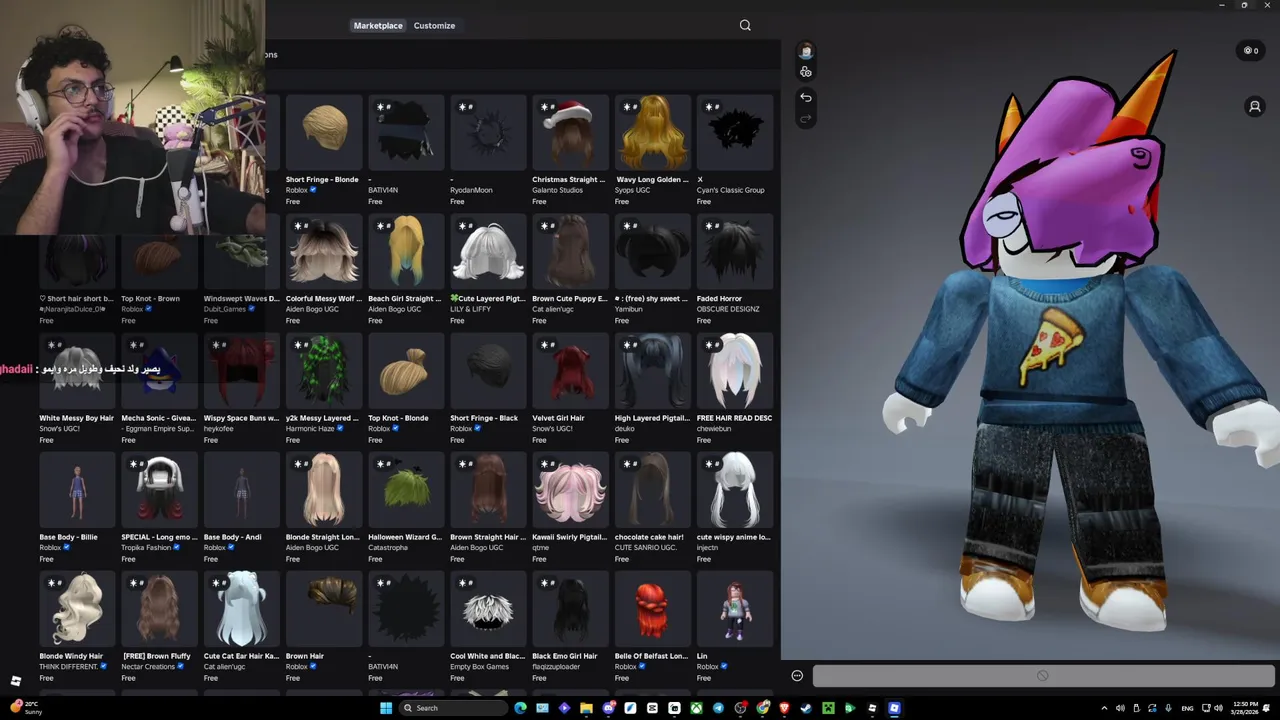Open the Aiden Bogo UGC creator link under Colorful Messy Wolf
This screenshot has width=1280, height=720.
(312, 309)
